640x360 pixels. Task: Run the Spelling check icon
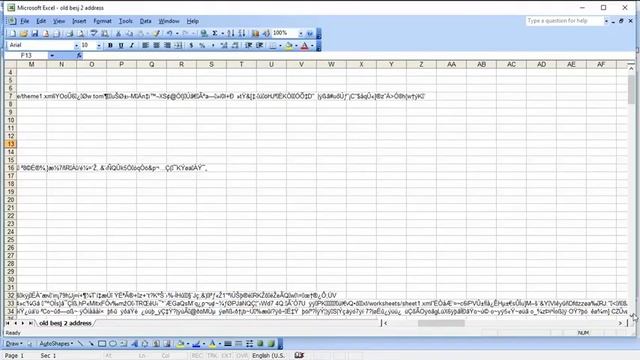pyautogui.click(x=94, y=33)
